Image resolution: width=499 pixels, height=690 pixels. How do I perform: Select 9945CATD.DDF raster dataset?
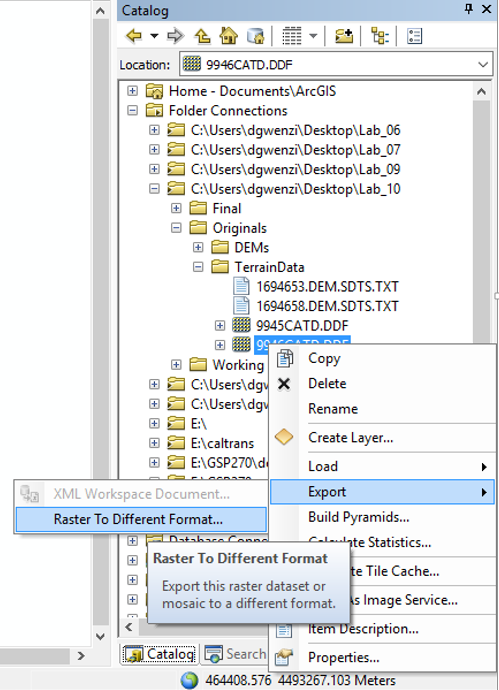pos(302,326)
